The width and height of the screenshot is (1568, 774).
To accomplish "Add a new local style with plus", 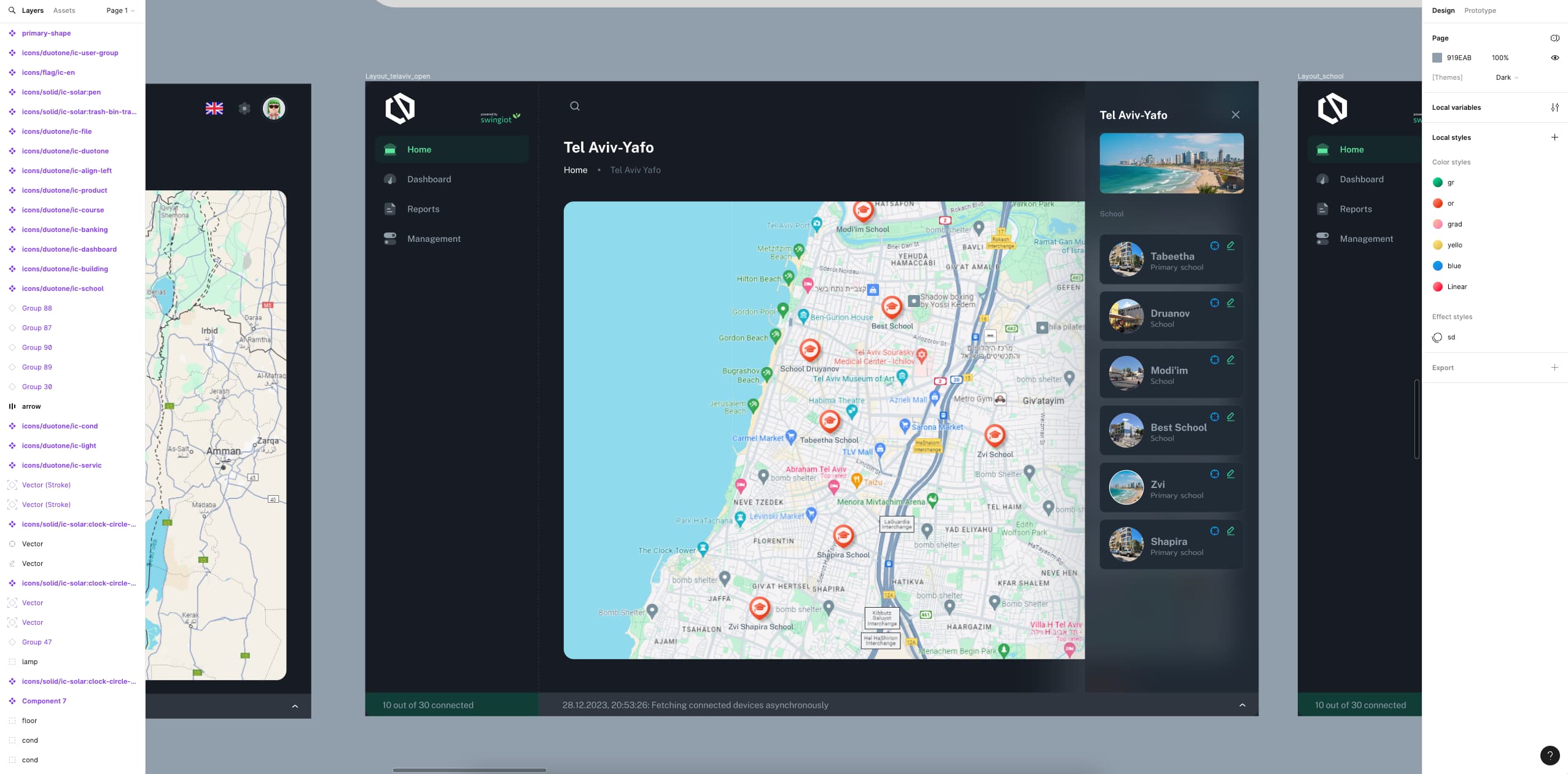I will [x=1554, y=137].
